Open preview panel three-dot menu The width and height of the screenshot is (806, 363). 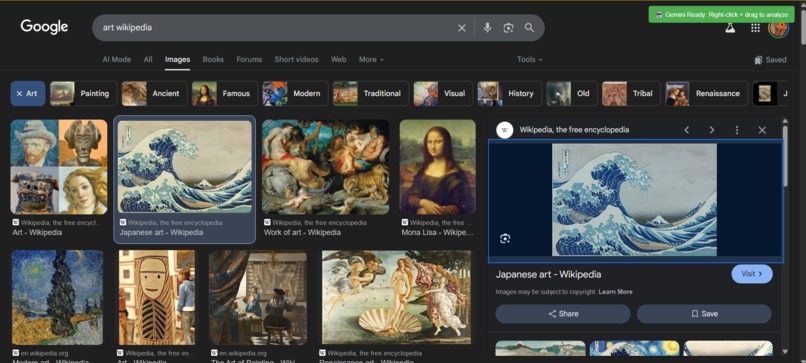[x=737, y=130]
